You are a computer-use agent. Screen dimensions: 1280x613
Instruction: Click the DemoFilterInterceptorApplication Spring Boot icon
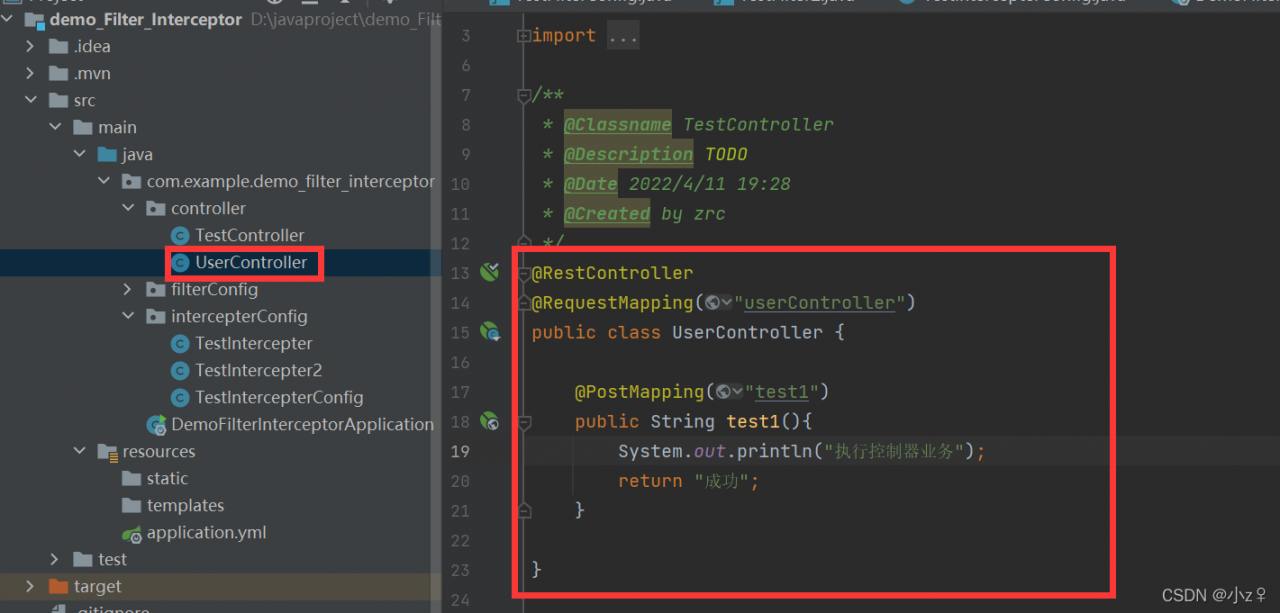pyautogui.click(x=156, y=425)
